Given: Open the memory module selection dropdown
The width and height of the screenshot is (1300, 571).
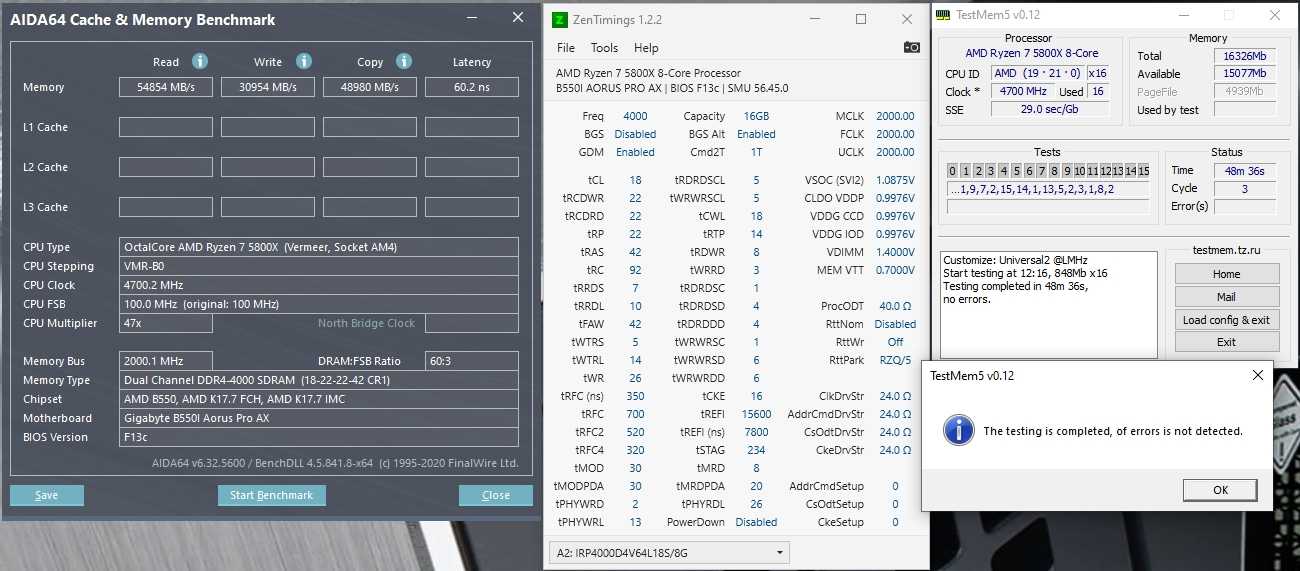Looking at the screenshot, I should (669, 552).
